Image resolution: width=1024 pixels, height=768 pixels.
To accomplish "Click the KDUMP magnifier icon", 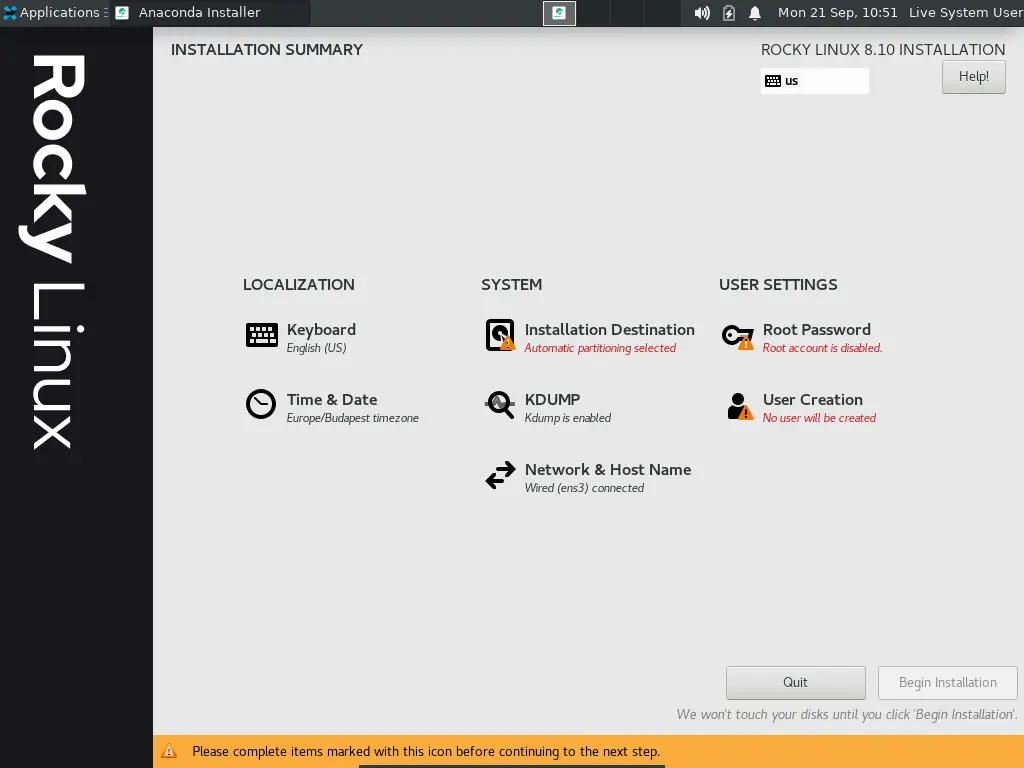I will click(500, 405).
